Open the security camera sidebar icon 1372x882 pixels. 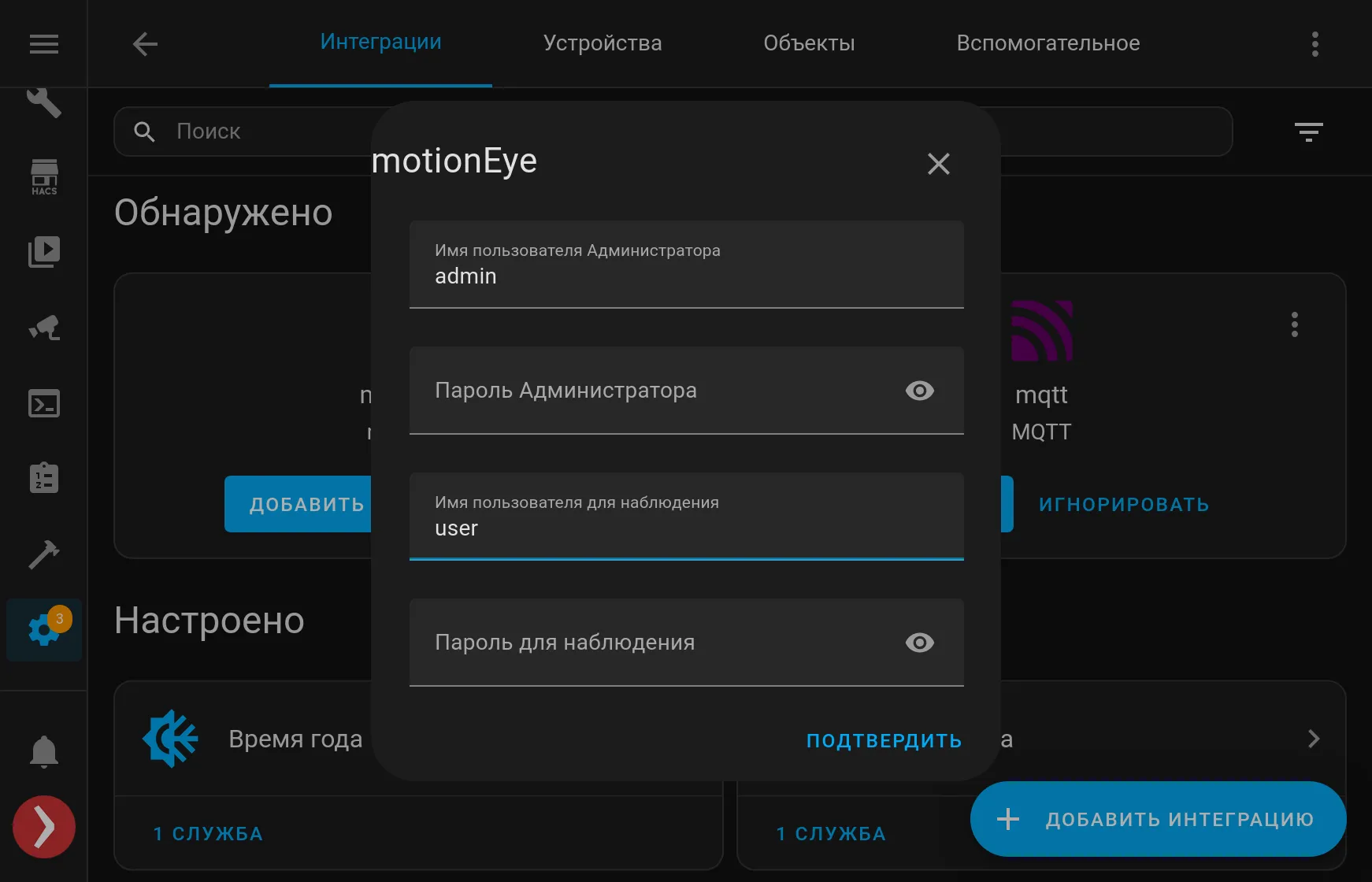[x=44, y=328]
